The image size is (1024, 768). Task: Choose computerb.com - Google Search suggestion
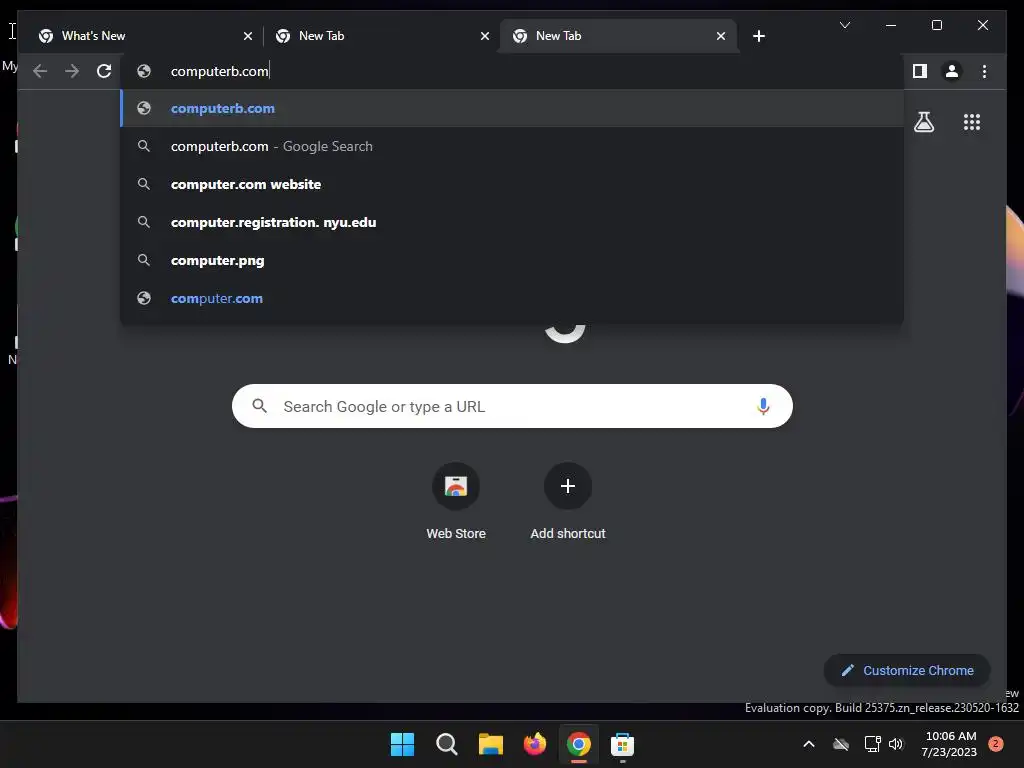(x=512, y=146)
